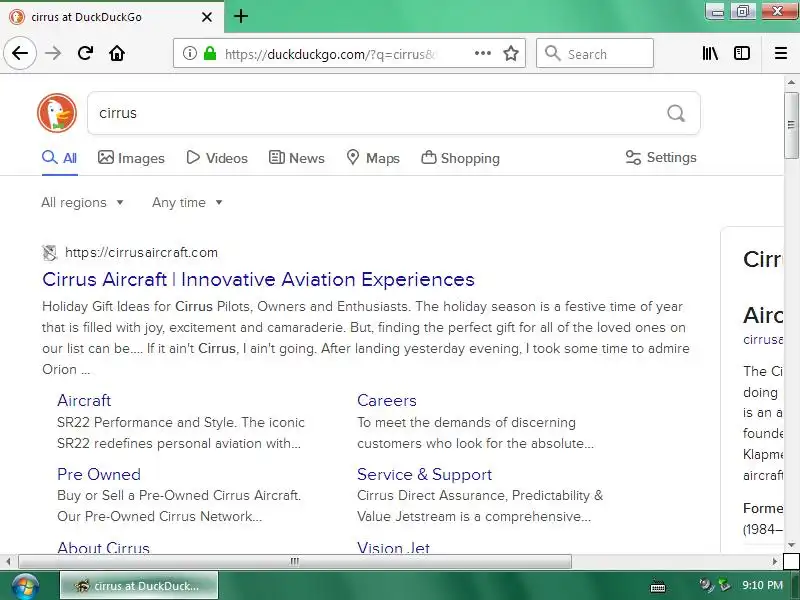Screen dimensions: 800x600
Task: Open the Vision Jet sitelink
Action: click(x=393, y=547)
